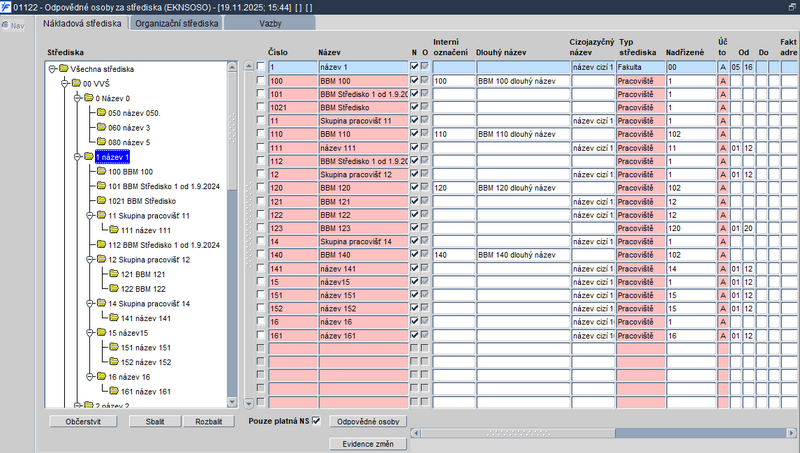The width and height of the screenshot is (800, 453).
Task: Collapse 12 Skupina pracovišť 12 node
Action: pyautogui.click(x=90, y=259)
